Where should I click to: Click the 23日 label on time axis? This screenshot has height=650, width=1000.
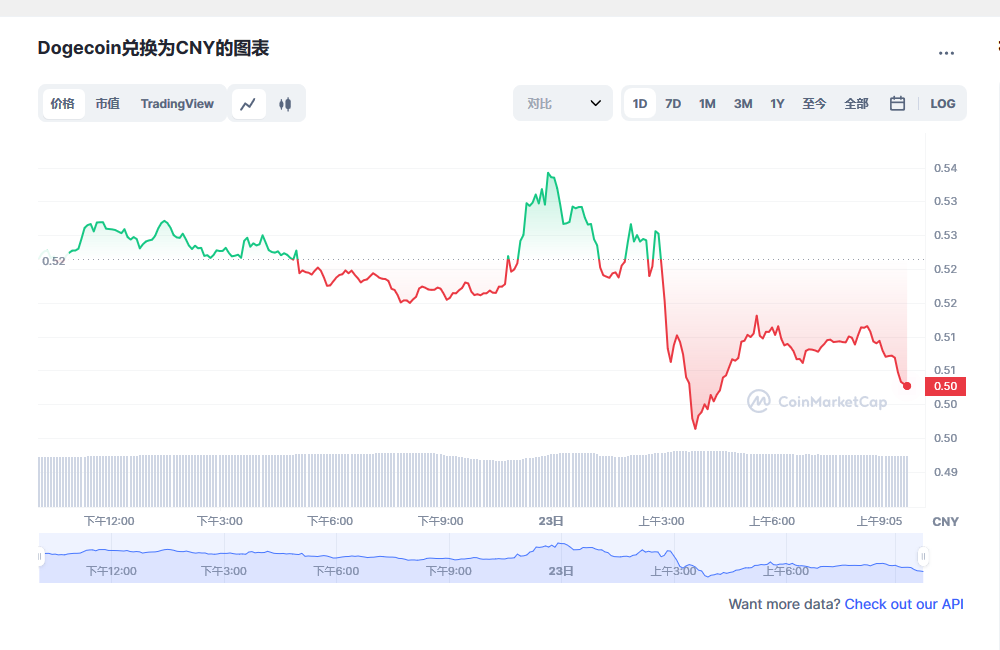click(x=548, y=521)
